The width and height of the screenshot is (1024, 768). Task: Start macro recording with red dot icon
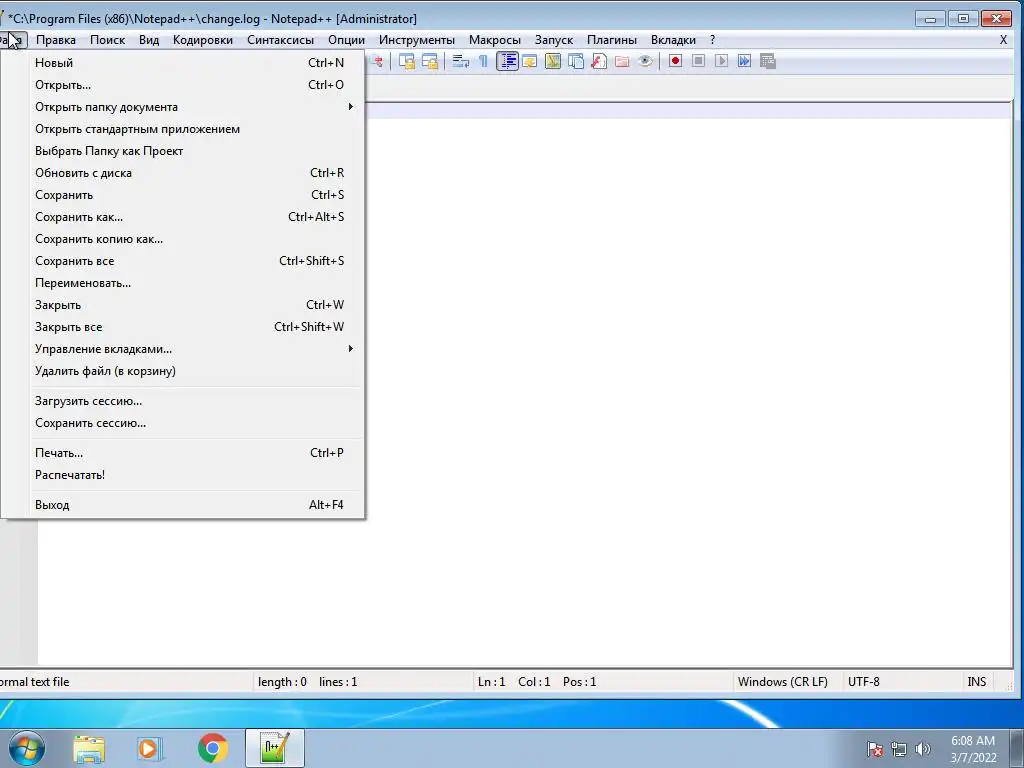tap(675, 61)
